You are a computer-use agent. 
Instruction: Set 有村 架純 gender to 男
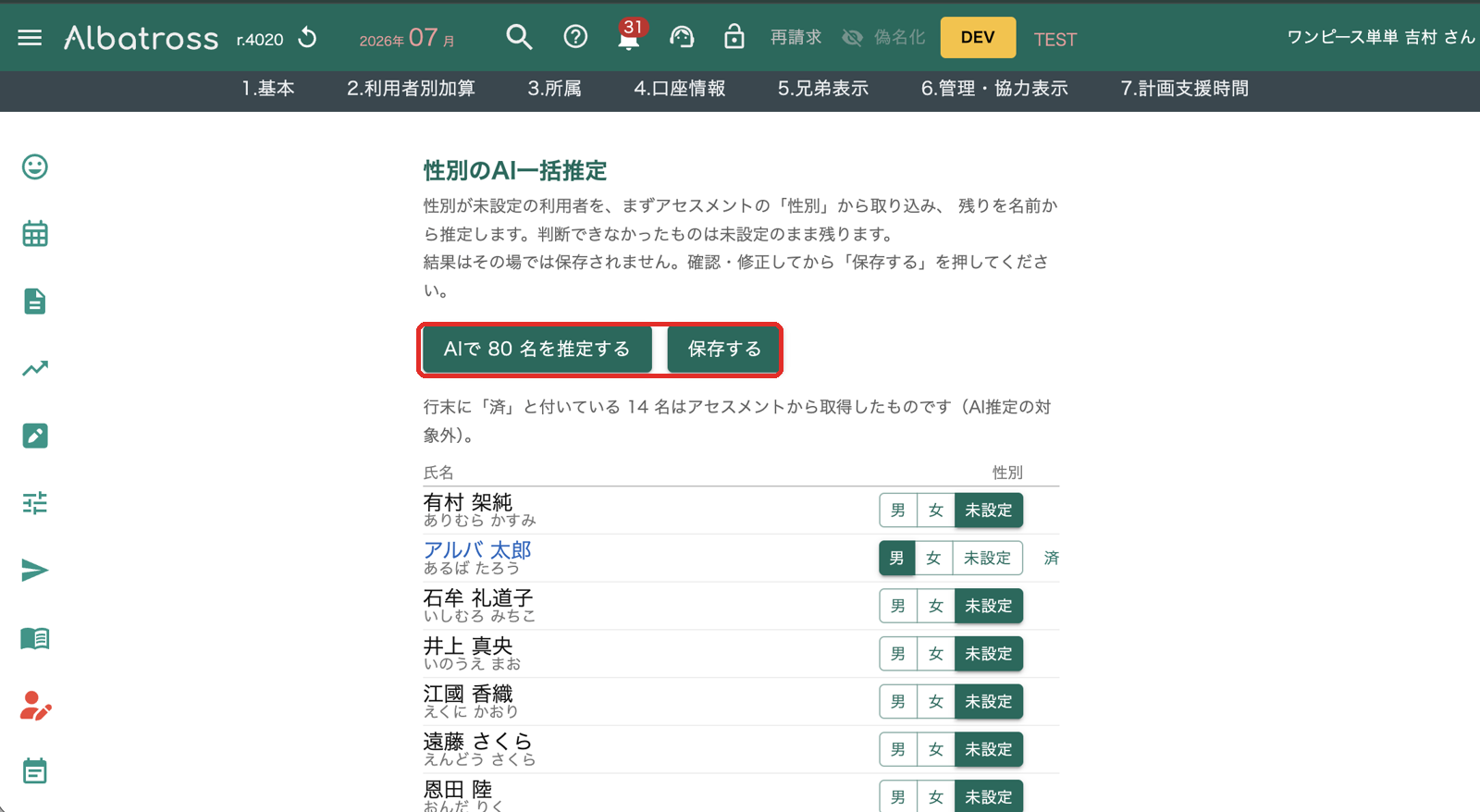pyautogui.click(x=898, y=511)
